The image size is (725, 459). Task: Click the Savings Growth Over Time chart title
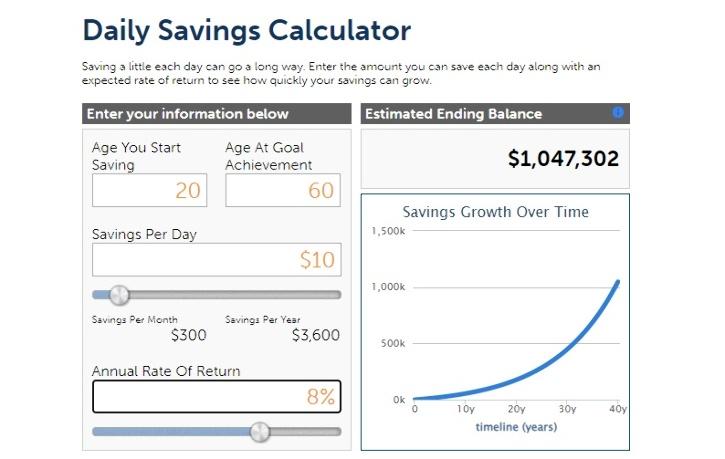click(495, 212)
